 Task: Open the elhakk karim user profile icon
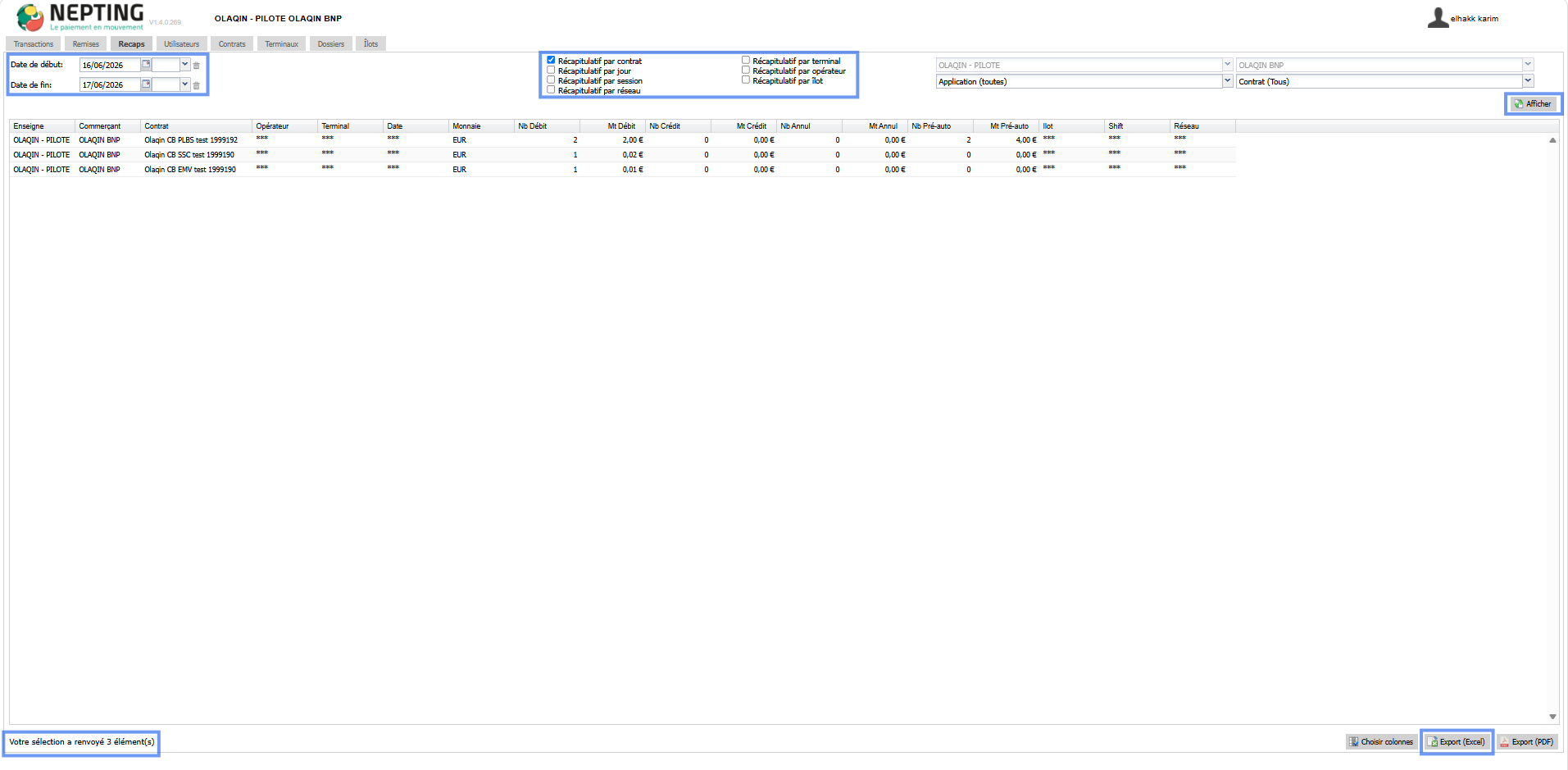coord(1438,18)
